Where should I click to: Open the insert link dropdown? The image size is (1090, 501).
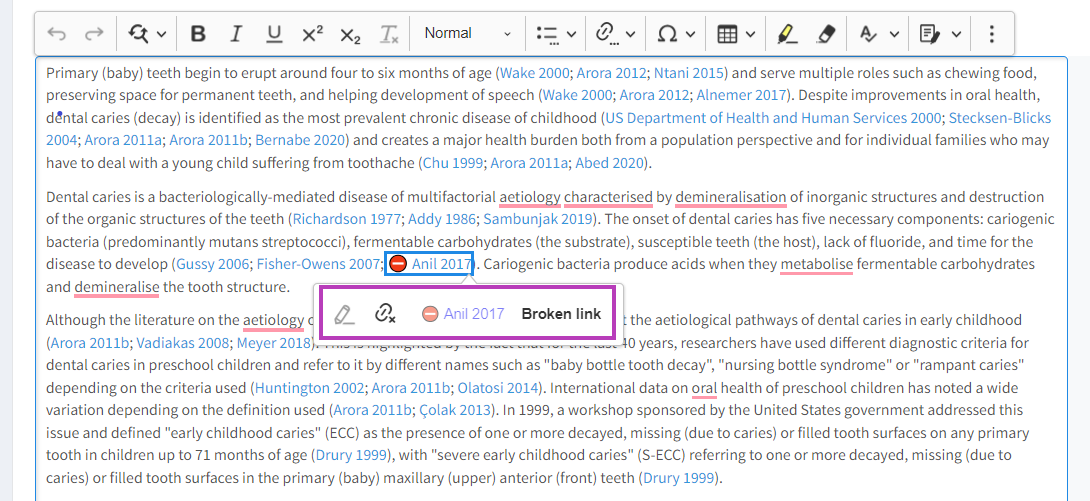[x=615, y=34]
